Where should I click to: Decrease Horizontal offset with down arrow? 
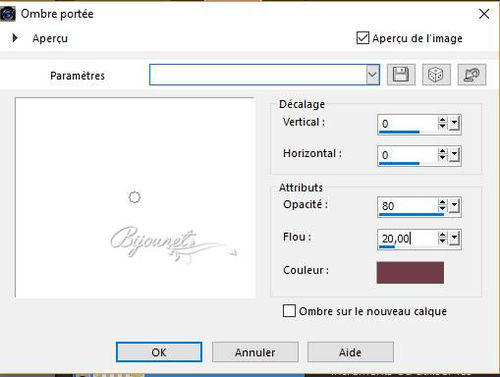coord(442,158)
